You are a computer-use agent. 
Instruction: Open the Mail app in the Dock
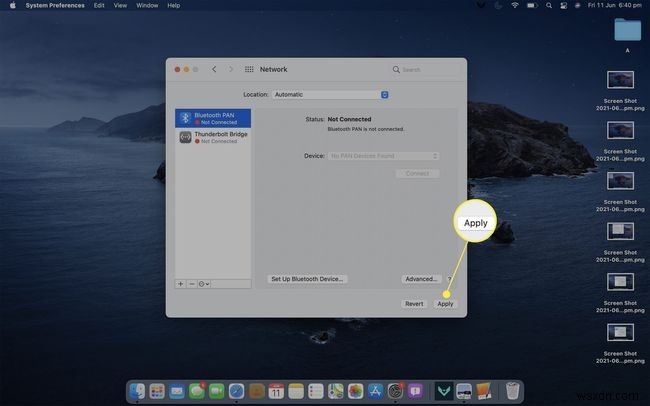point(177,391)
